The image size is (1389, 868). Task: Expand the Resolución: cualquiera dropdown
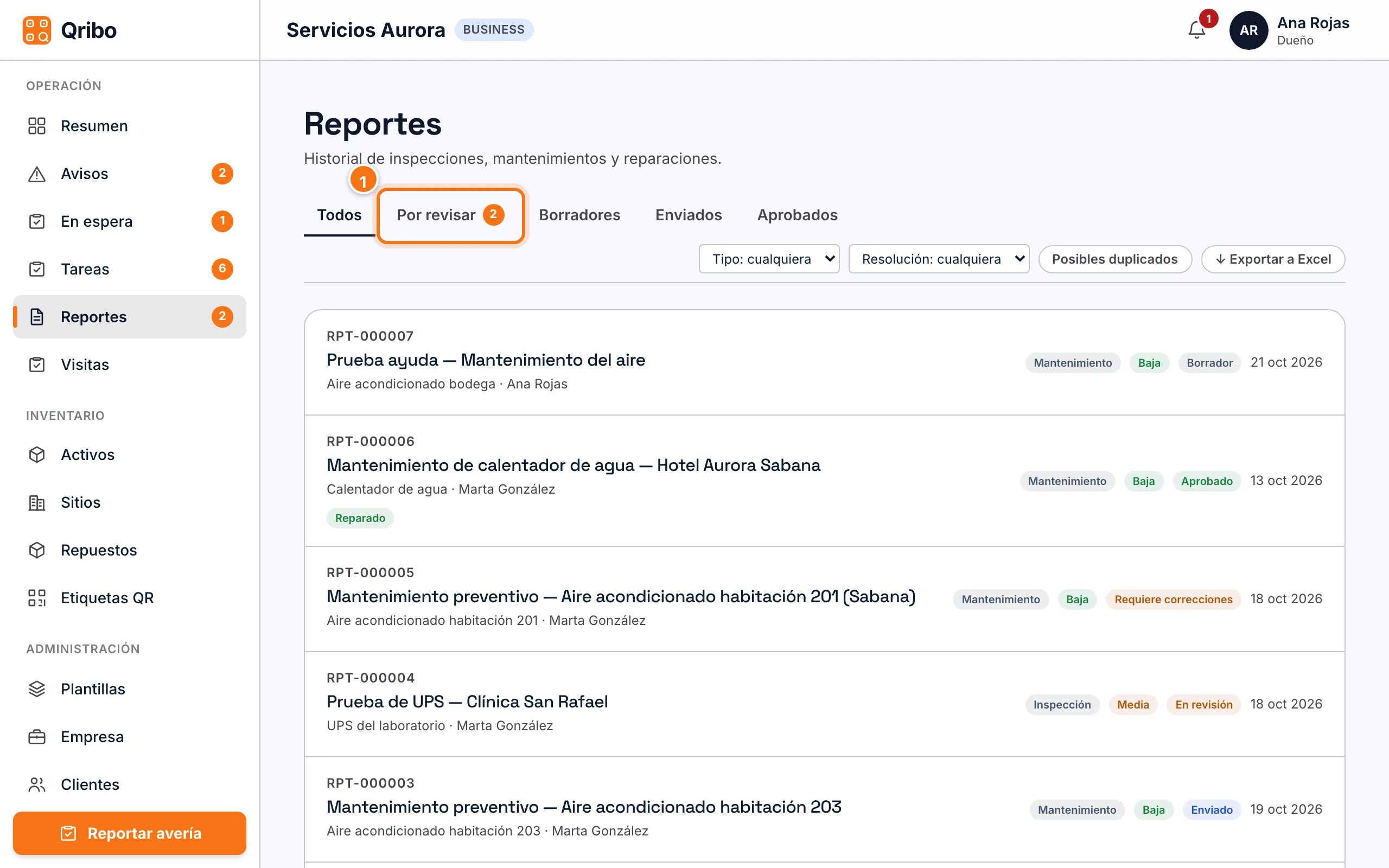tap(939, 259)
